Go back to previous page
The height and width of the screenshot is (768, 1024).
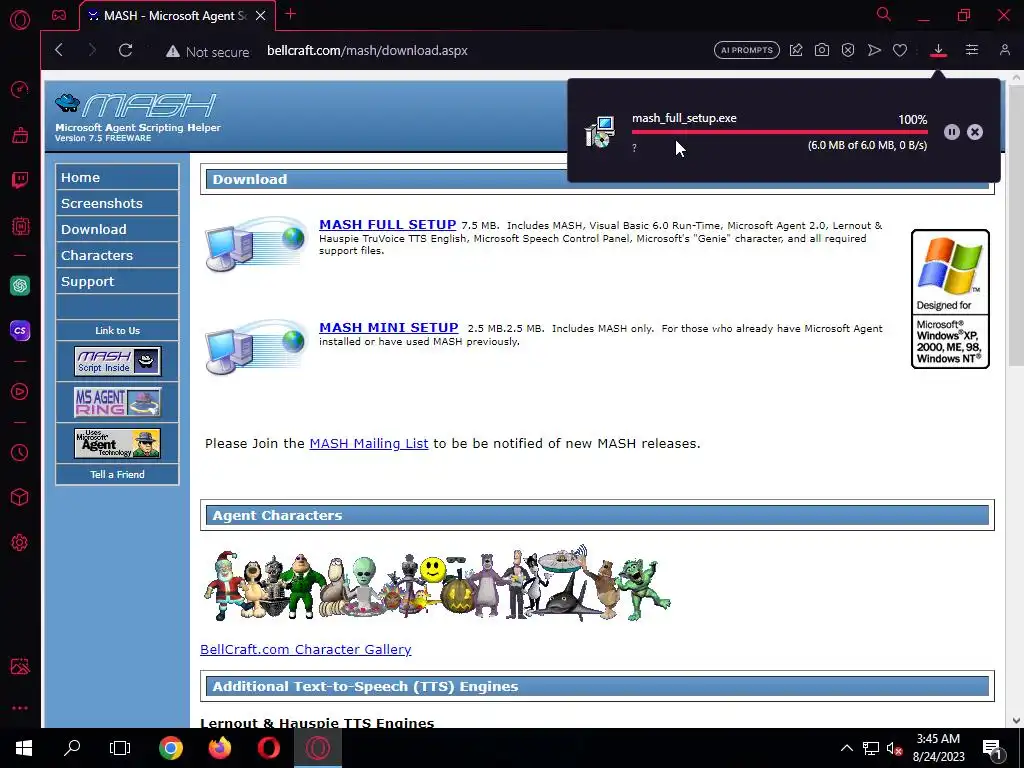pos(59,50)
